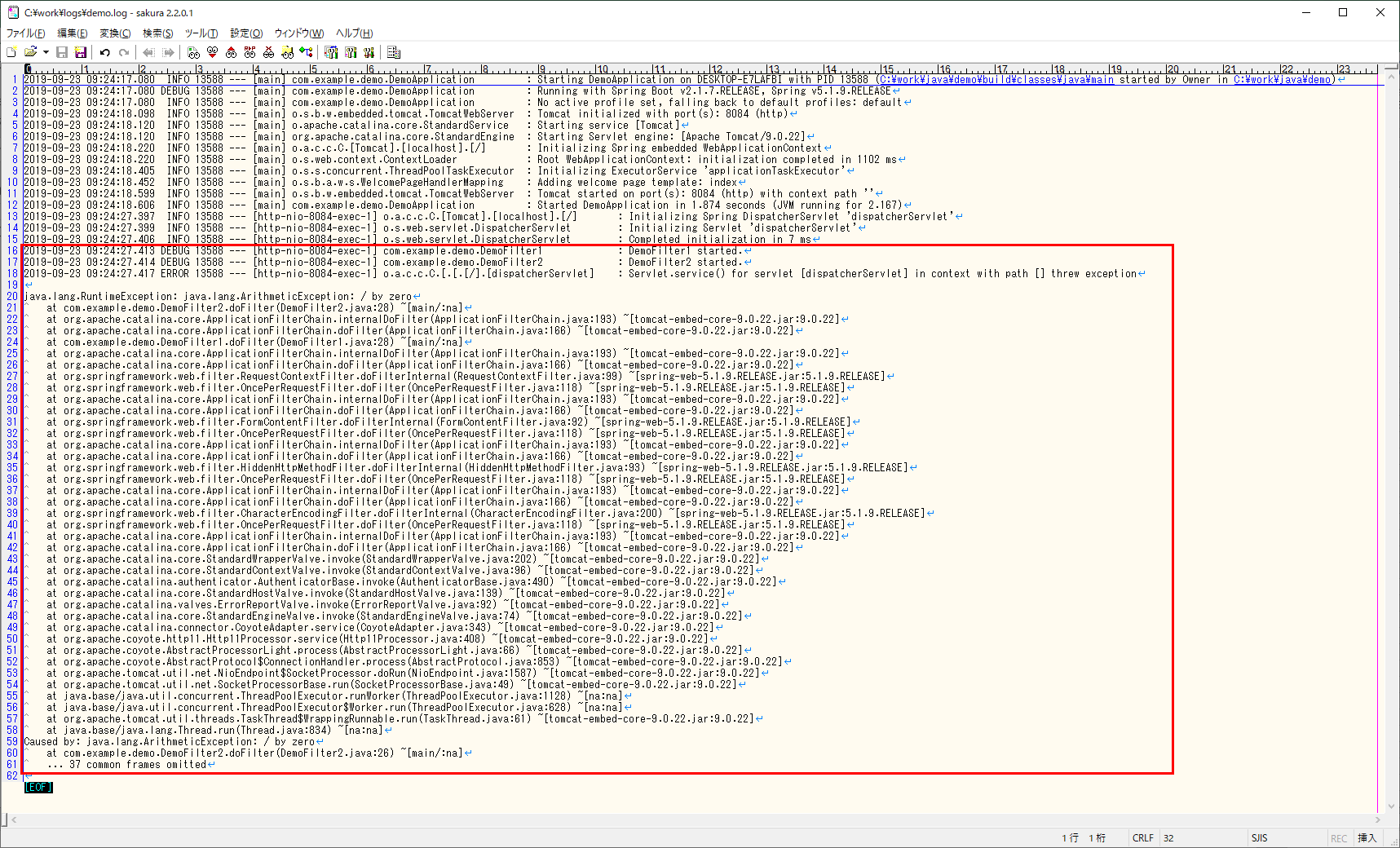The image size is (1400, 848).
Task: Undo the last edit
Action: tap(105, 52)
